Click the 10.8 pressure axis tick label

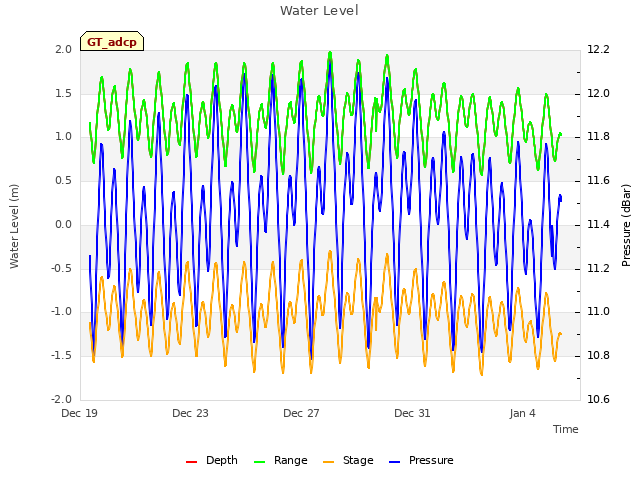point(598,356)
